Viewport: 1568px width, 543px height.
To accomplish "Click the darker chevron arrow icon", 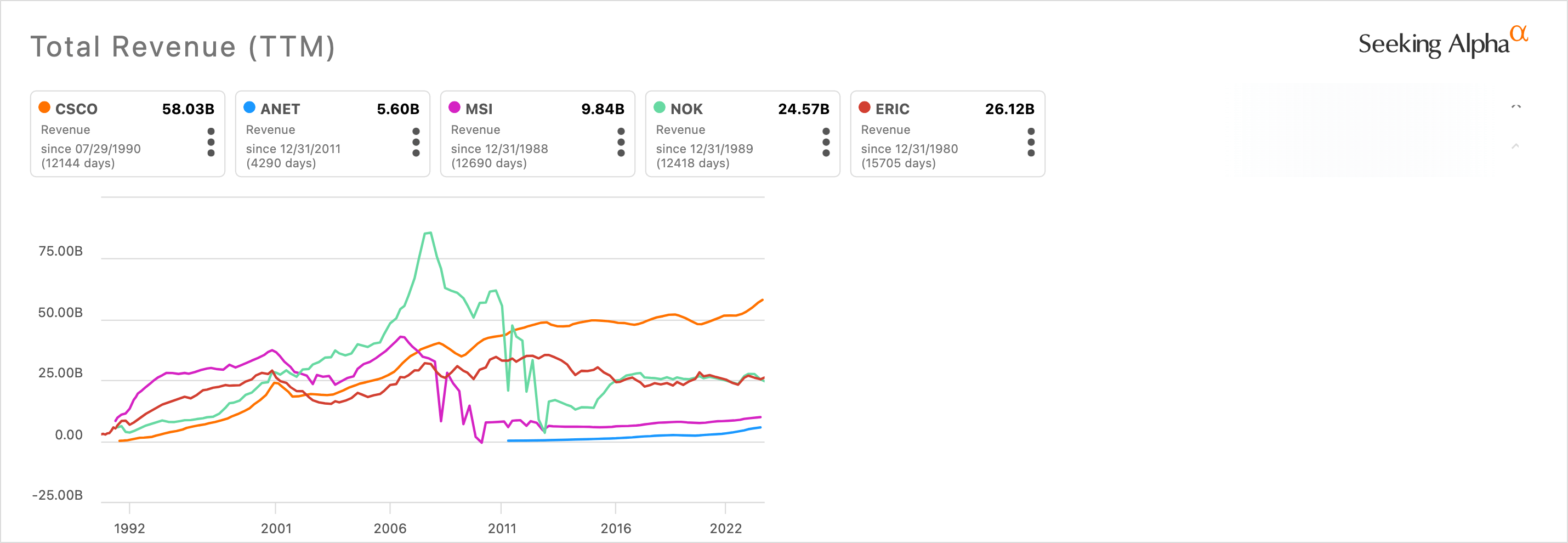I will (x=1516, y=108).
